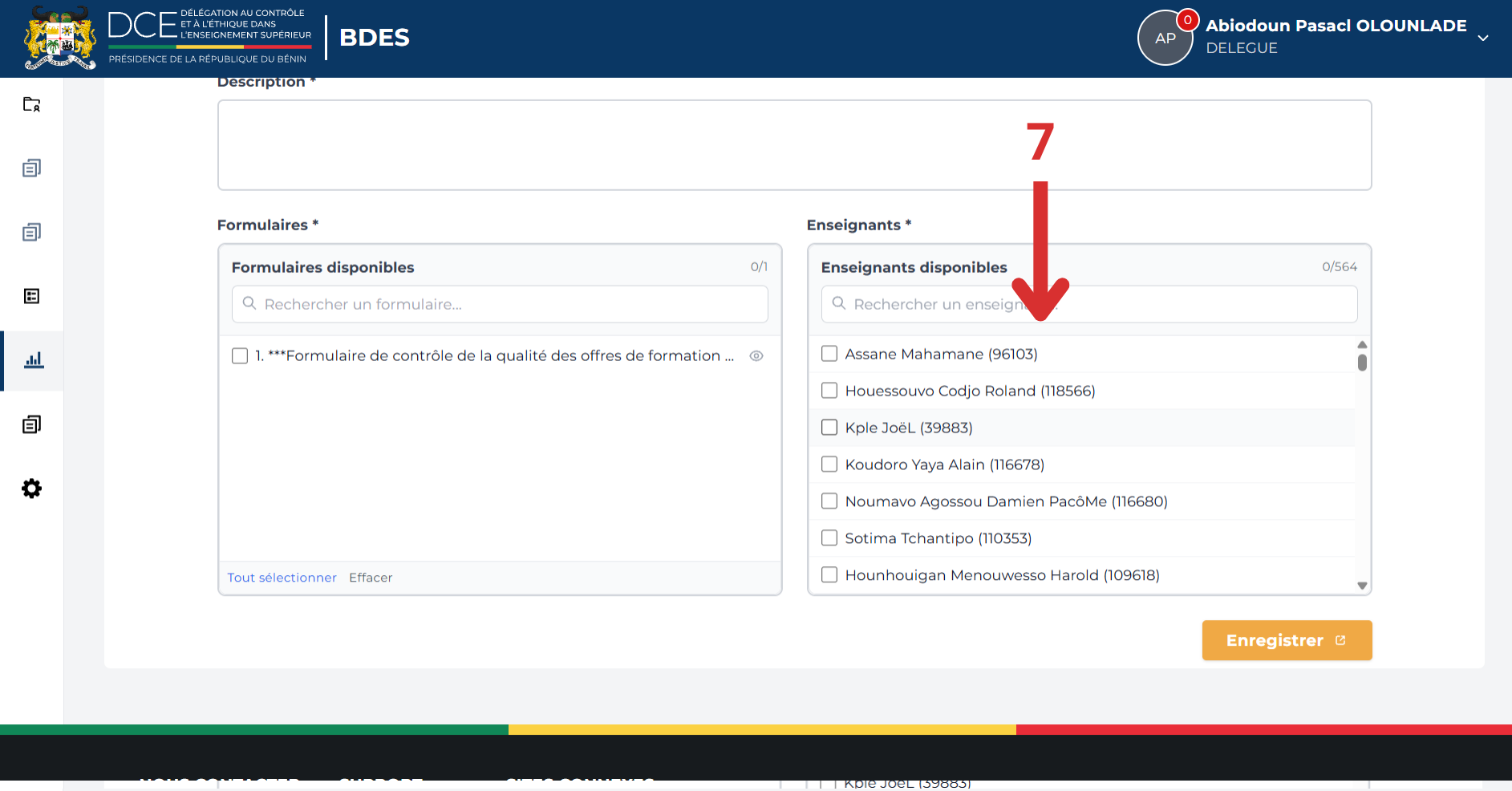This screenshot has height=791, width=1512.
Task: Open the stacked documents sidebar icon below chart
Action: (x=31, y=424)
